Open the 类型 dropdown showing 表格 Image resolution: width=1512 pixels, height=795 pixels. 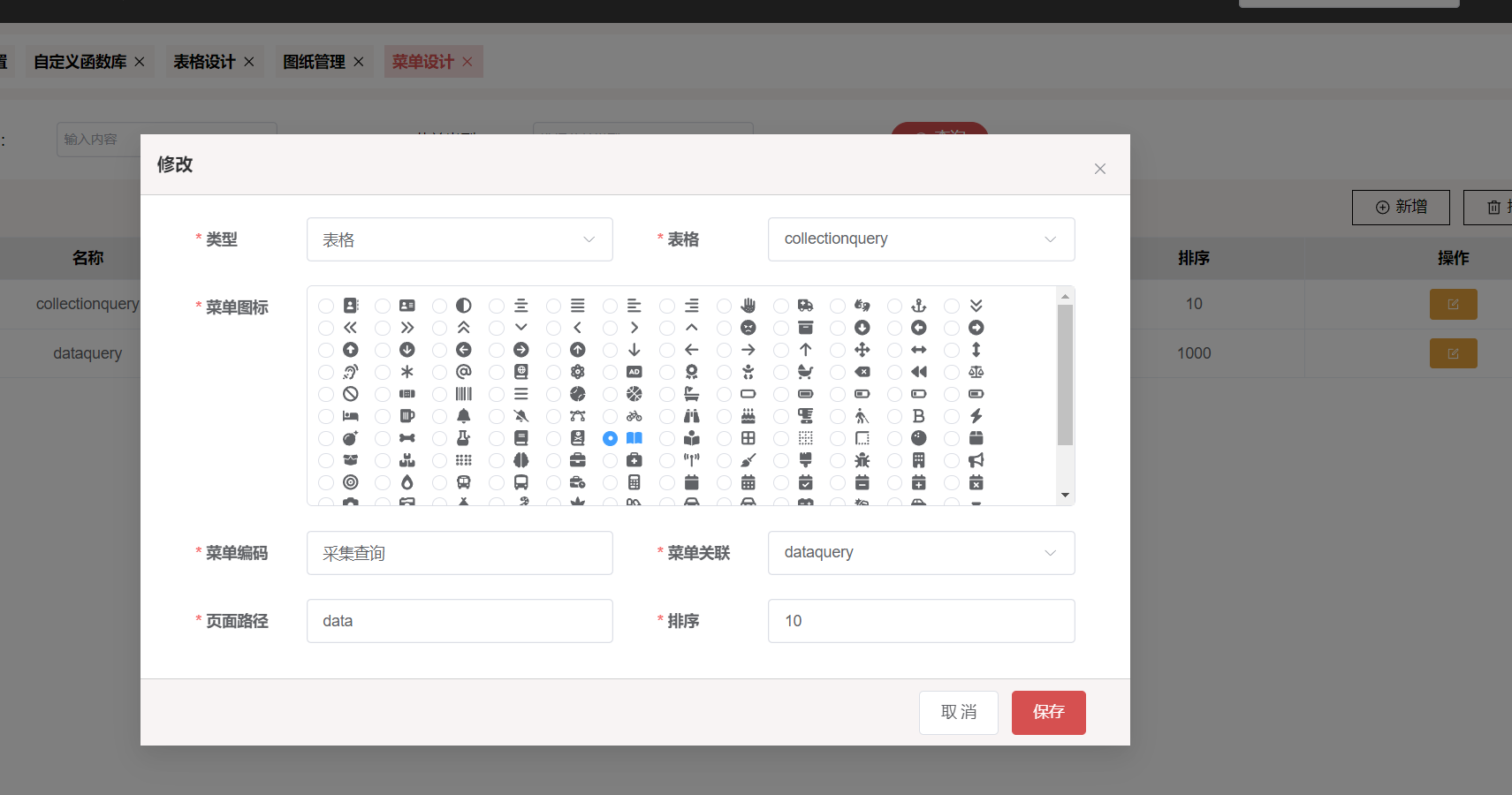tap(460, 239)
